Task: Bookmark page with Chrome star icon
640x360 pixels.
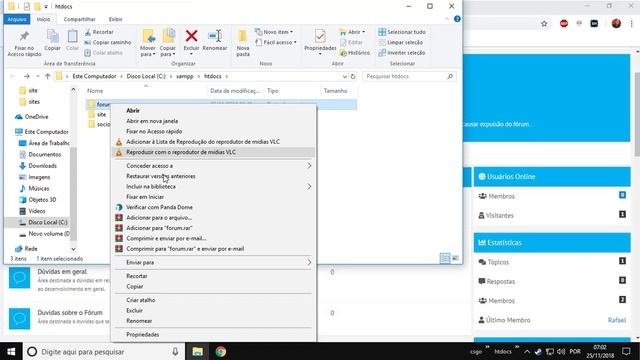Action: 544,24
